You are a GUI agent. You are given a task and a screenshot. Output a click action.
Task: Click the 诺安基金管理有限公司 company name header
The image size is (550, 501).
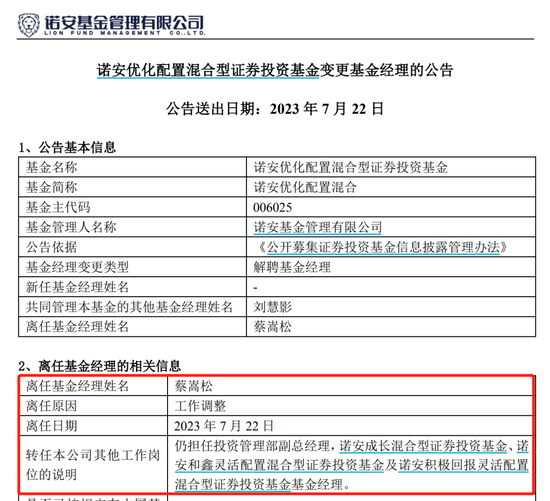(x=124, y=23)
